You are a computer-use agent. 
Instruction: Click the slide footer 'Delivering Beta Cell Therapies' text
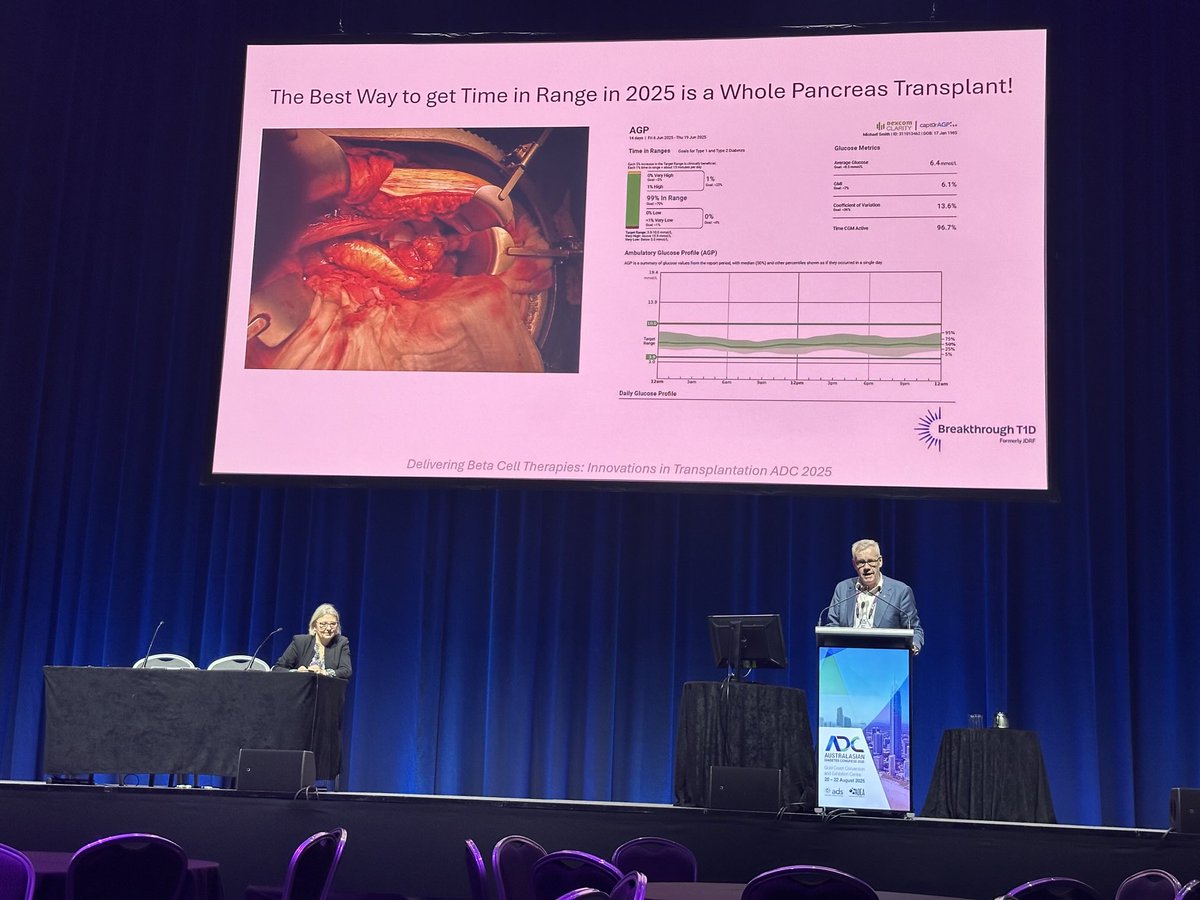pyautogui.click(x=619, y=468)
